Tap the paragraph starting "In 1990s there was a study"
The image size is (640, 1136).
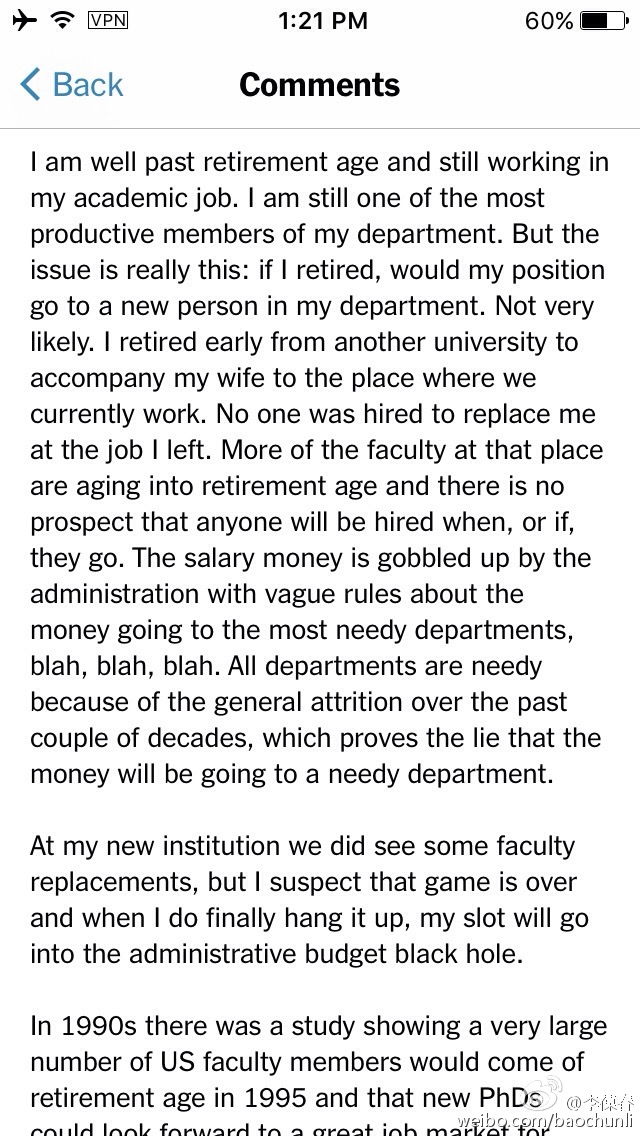tap(318, 1026)
